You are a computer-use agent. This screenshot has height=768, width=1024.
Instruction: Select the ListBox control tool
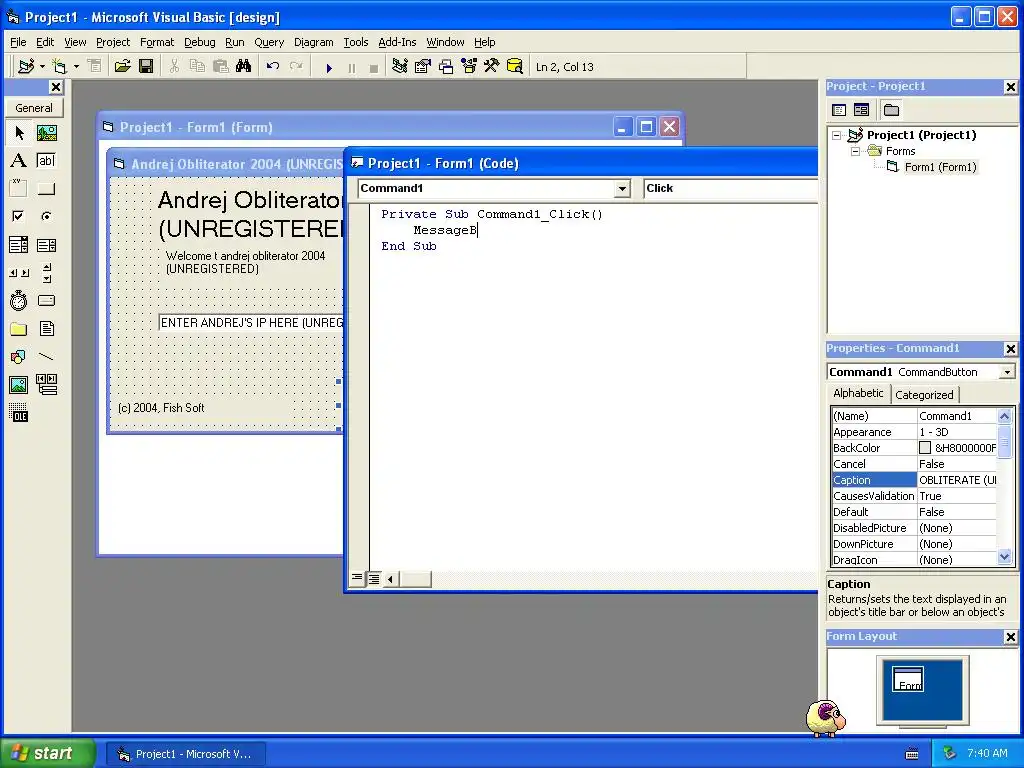point(46,245)
